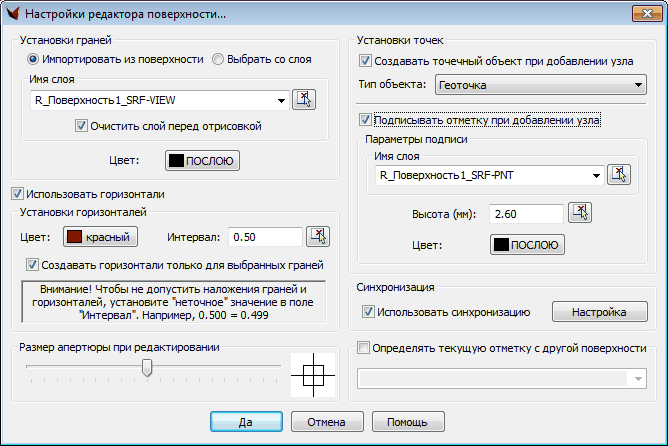Click pick icon beside Интервал field
Screen dimensions: 668x446
(318, 237)
